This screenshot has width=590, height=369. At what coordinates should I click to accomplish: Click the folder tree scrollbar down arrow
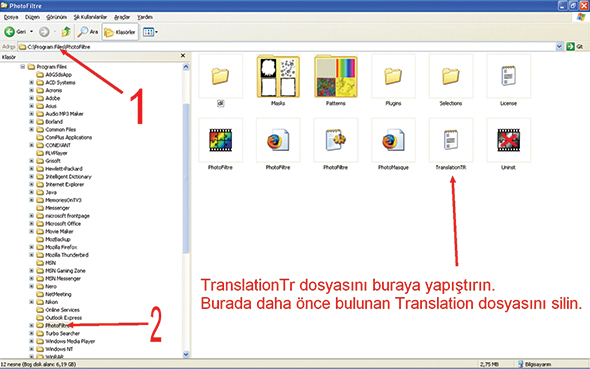[x=186, y=354]
